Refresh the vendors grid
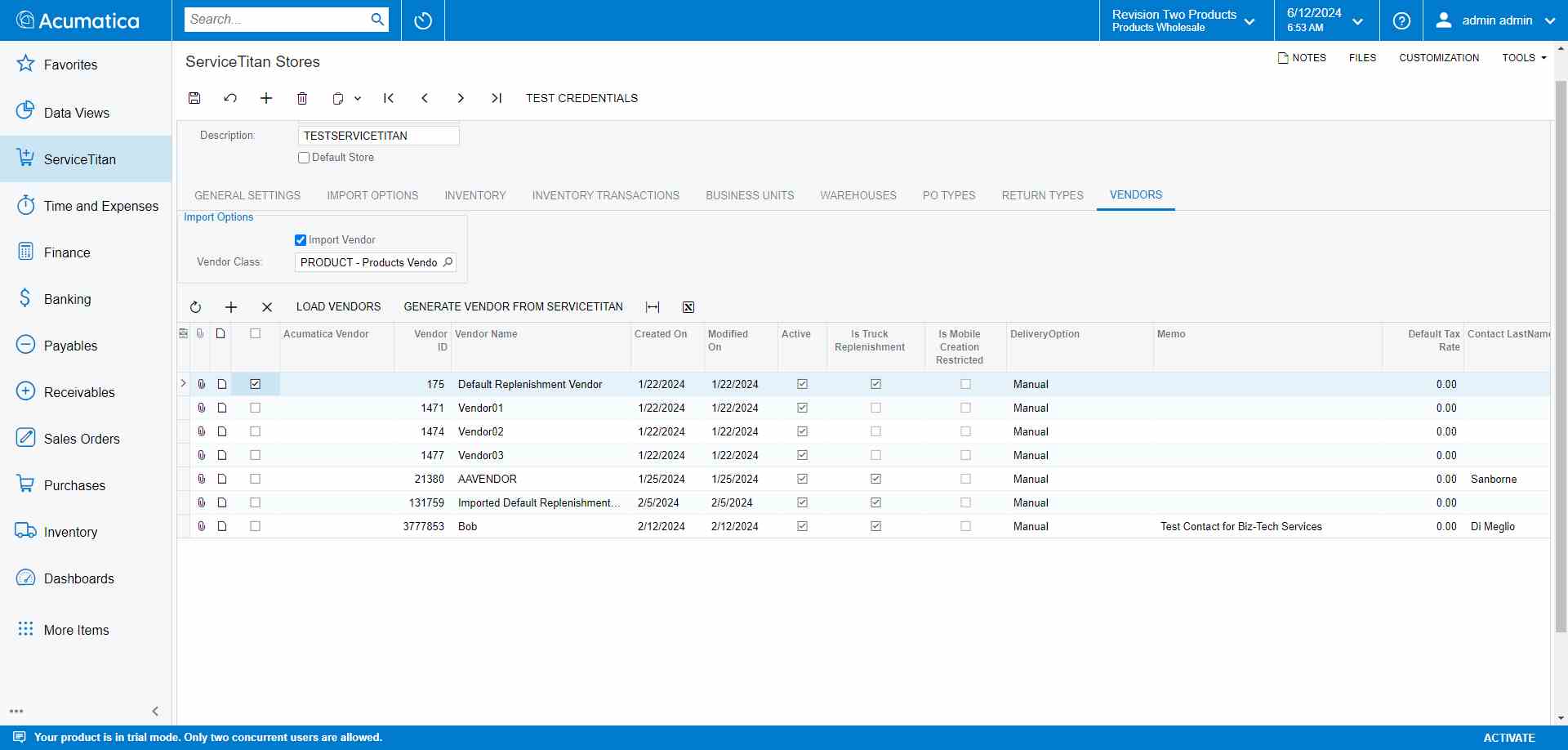Screen dimensions: 1568x750 click(x=195, y=307)
